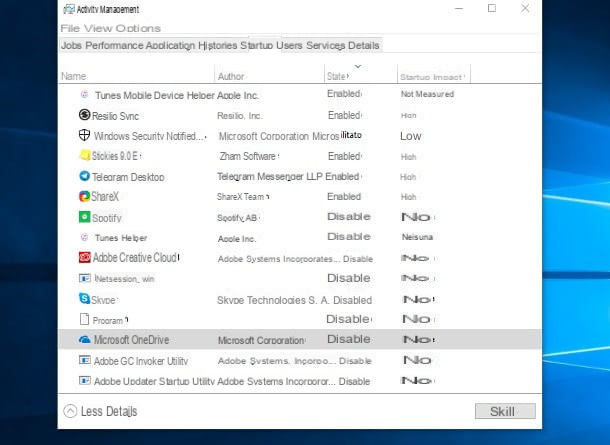Image resolution: width=610 pixels, height=445 pixels.
Task: Click ShareX Team author cell
Action: [242, 197]
